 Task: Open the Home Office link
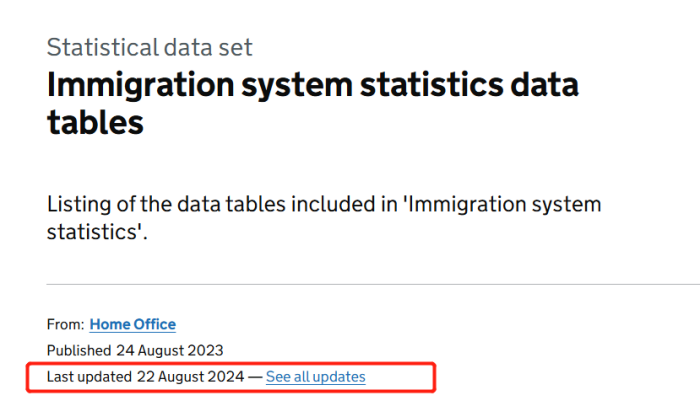pos(132,324)
